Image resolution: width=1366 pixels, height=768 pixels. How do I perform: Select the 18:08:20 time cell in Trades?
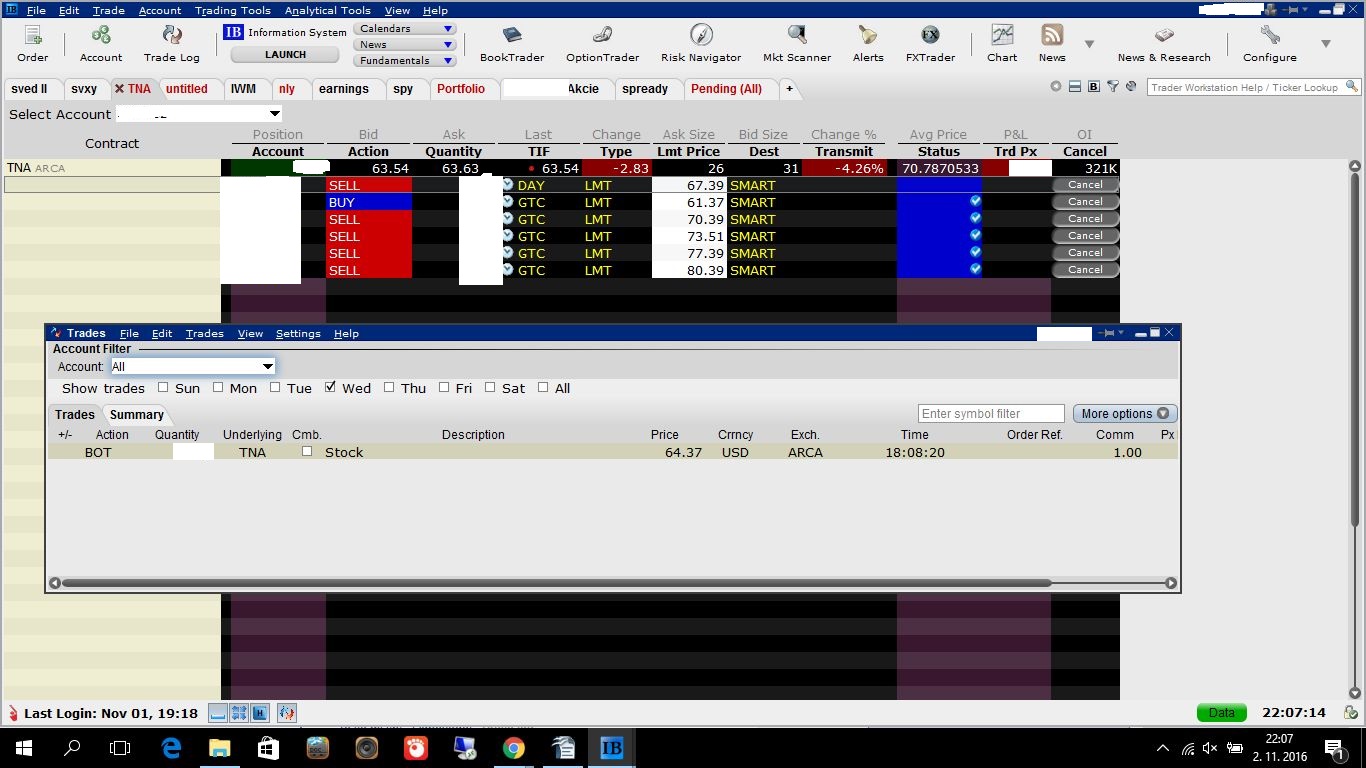tap(915, 452)
